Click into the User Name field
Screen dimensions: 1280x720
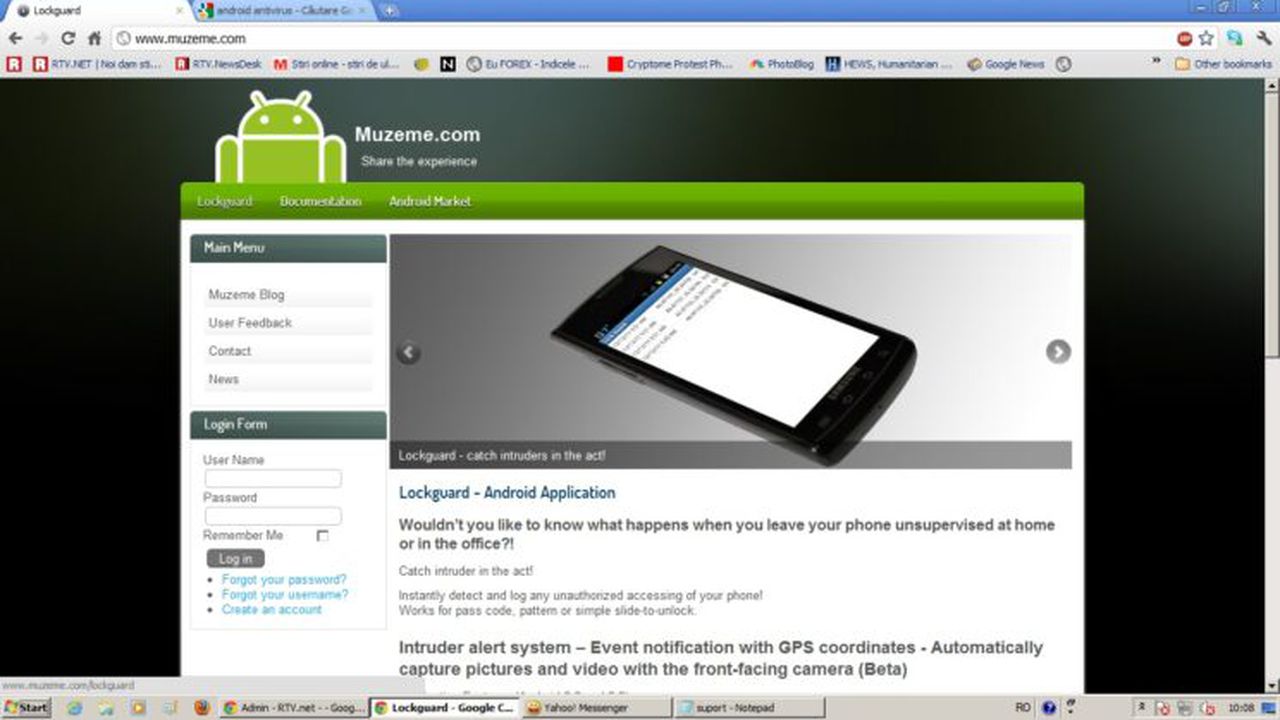click(x=273, y=479)
